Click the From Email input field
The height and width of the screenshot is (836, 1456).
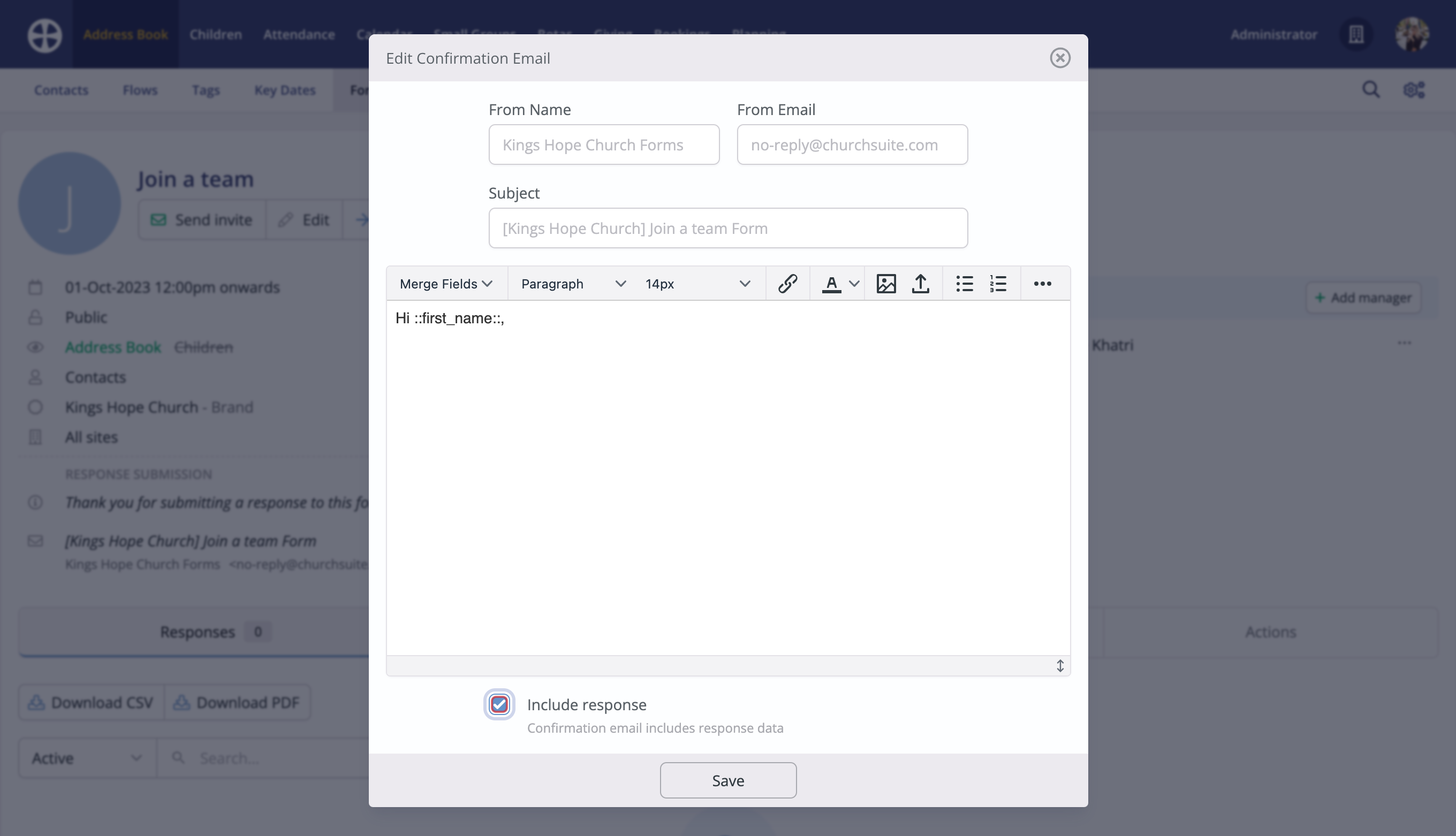(x=852, y=145)
